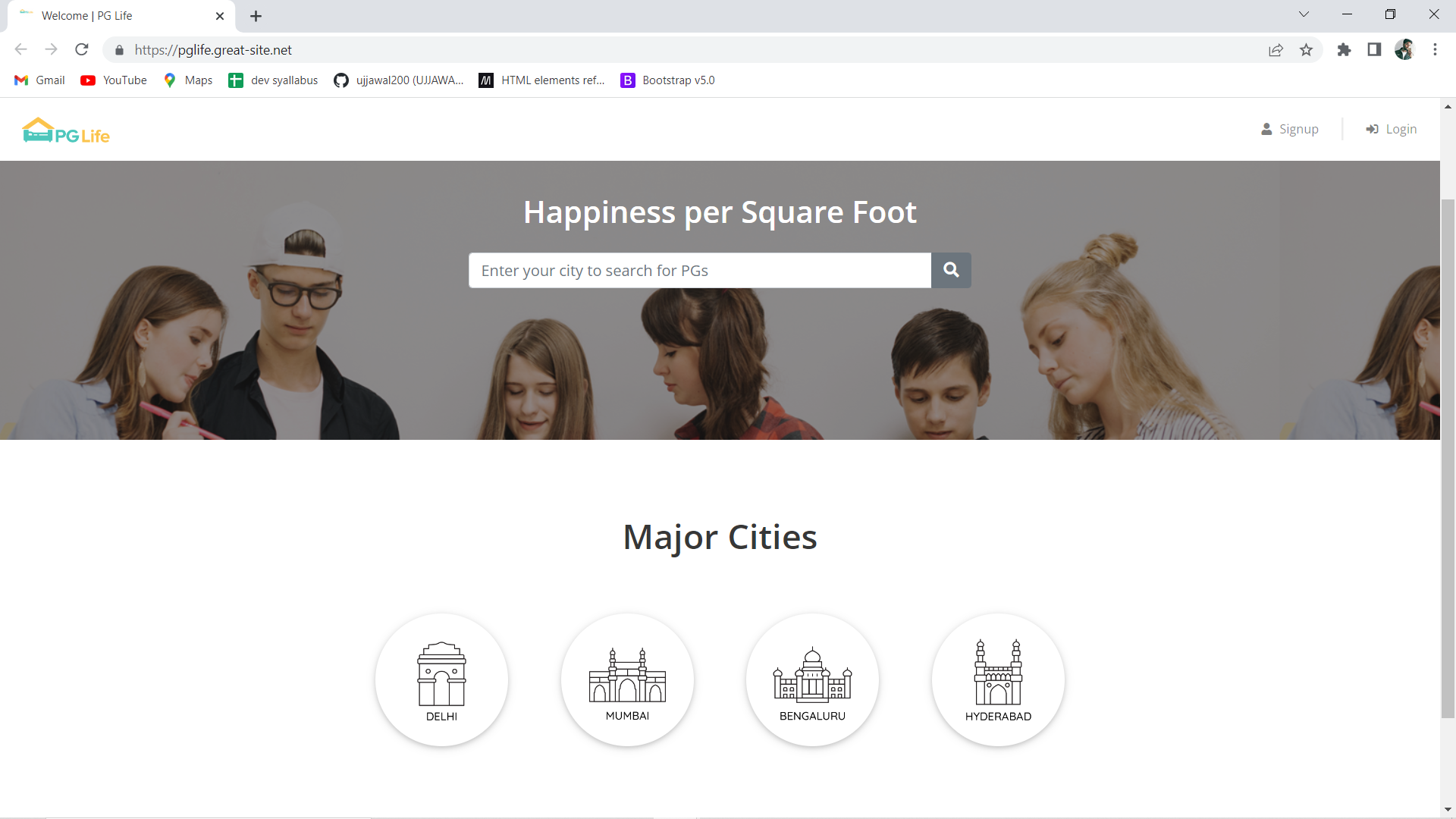Open the Signup link

(x=1289, y=129)
